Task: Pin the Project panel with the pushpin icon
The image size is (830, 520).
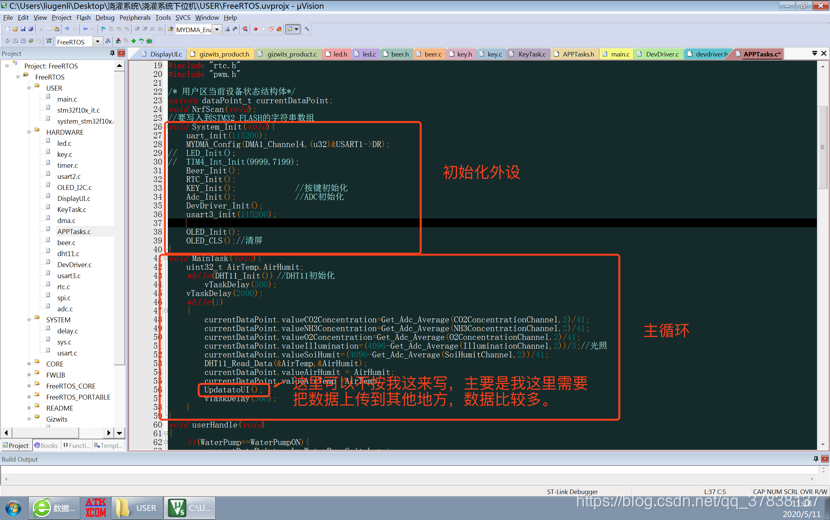Action: click(x=112, y=53)
